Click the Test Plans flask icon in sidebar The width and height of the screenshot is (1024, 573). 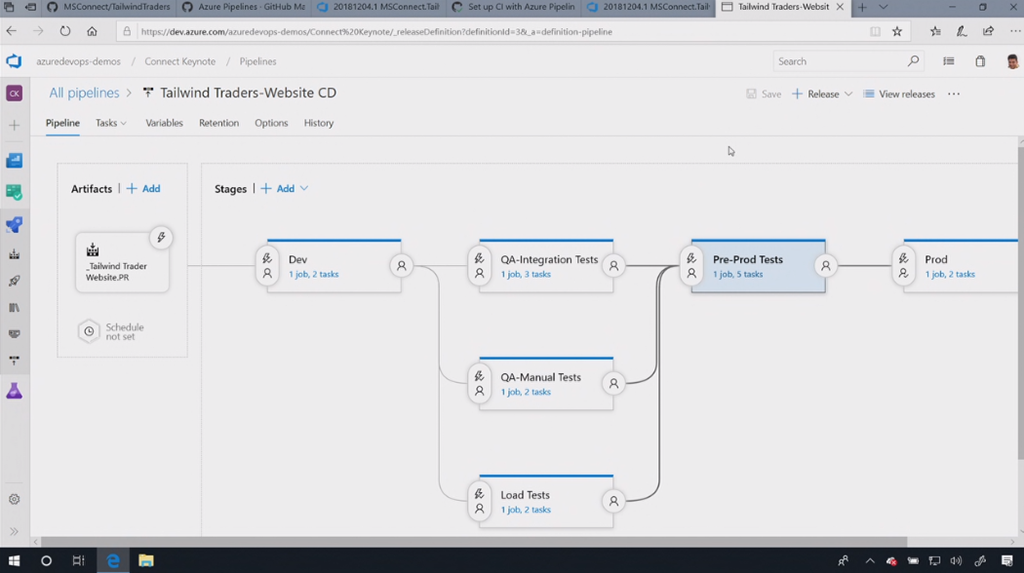click(14, 392)
